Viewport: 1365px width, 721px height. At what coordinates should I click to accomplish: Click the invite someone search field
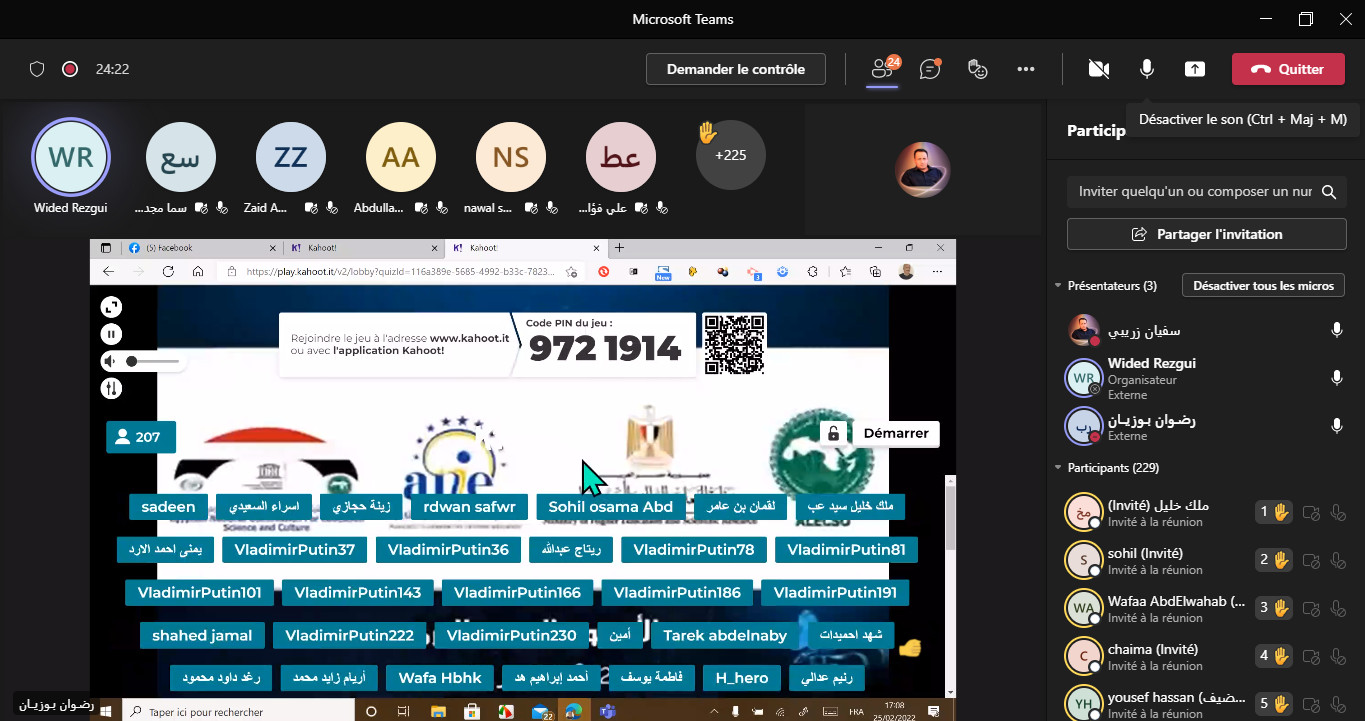pos(1206,192)
